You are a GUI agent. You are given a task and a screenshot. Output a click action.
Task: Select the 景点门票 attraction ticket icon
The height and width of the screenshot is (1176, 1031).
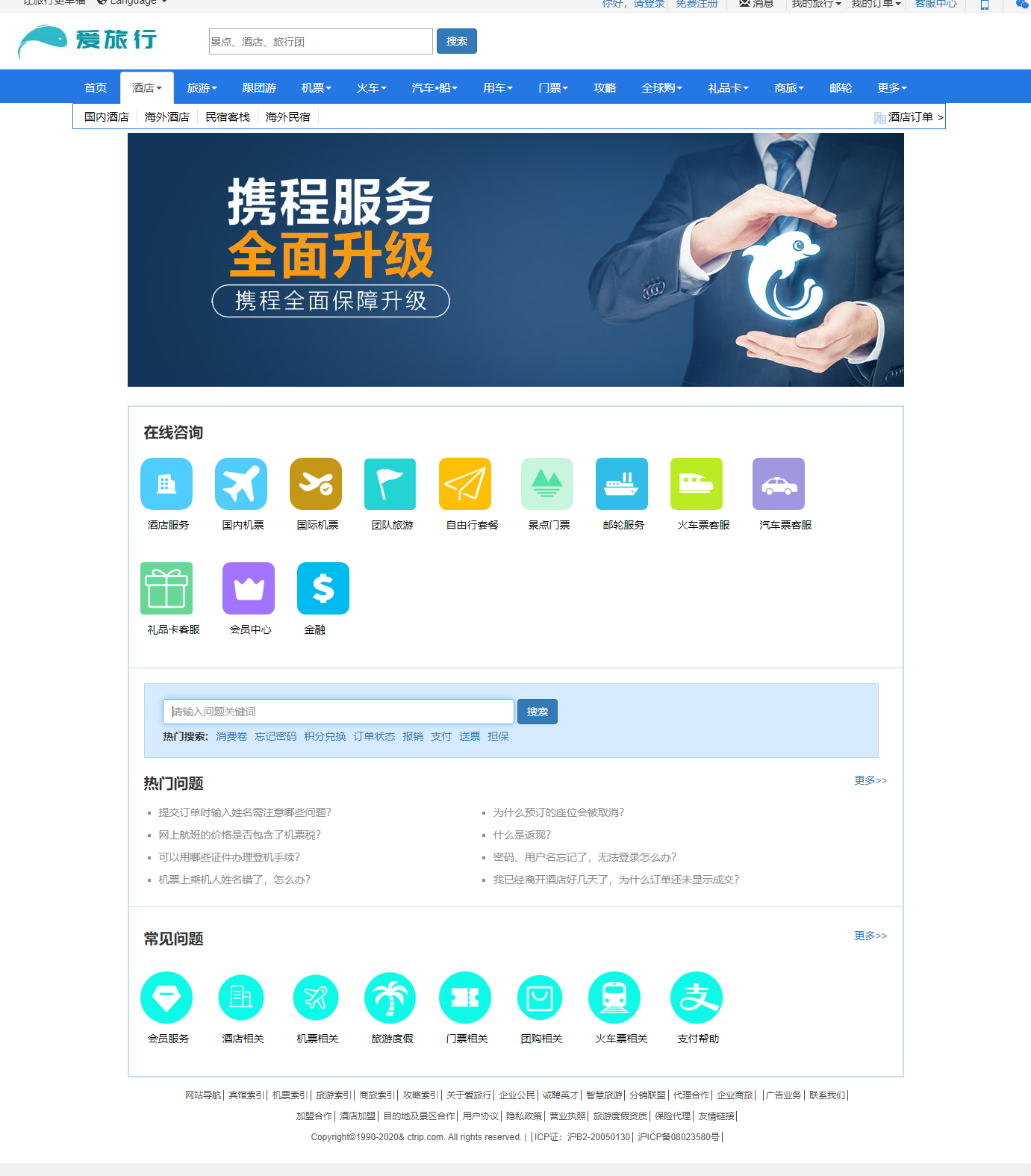547,484
